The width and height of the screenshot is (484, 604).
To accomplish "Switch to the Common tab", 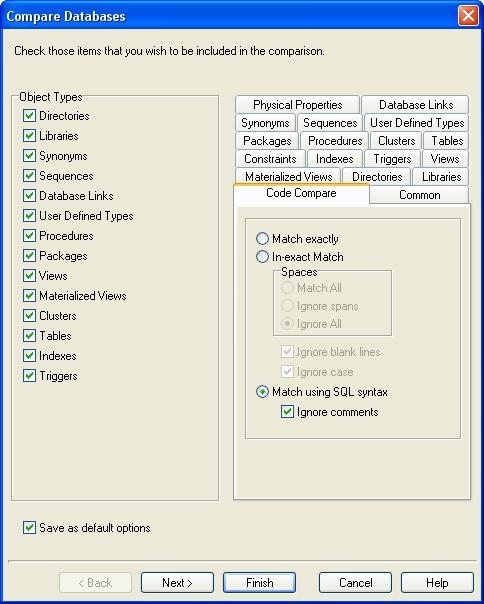I will point(419,195).
